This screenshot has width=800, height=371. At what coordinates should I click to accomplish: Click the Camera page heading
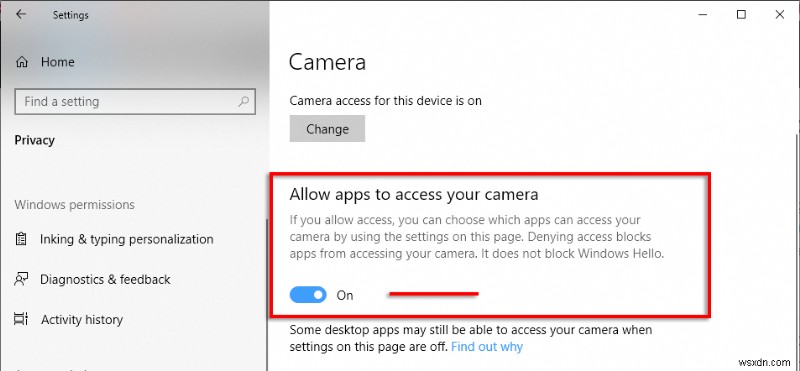(328, 62)
